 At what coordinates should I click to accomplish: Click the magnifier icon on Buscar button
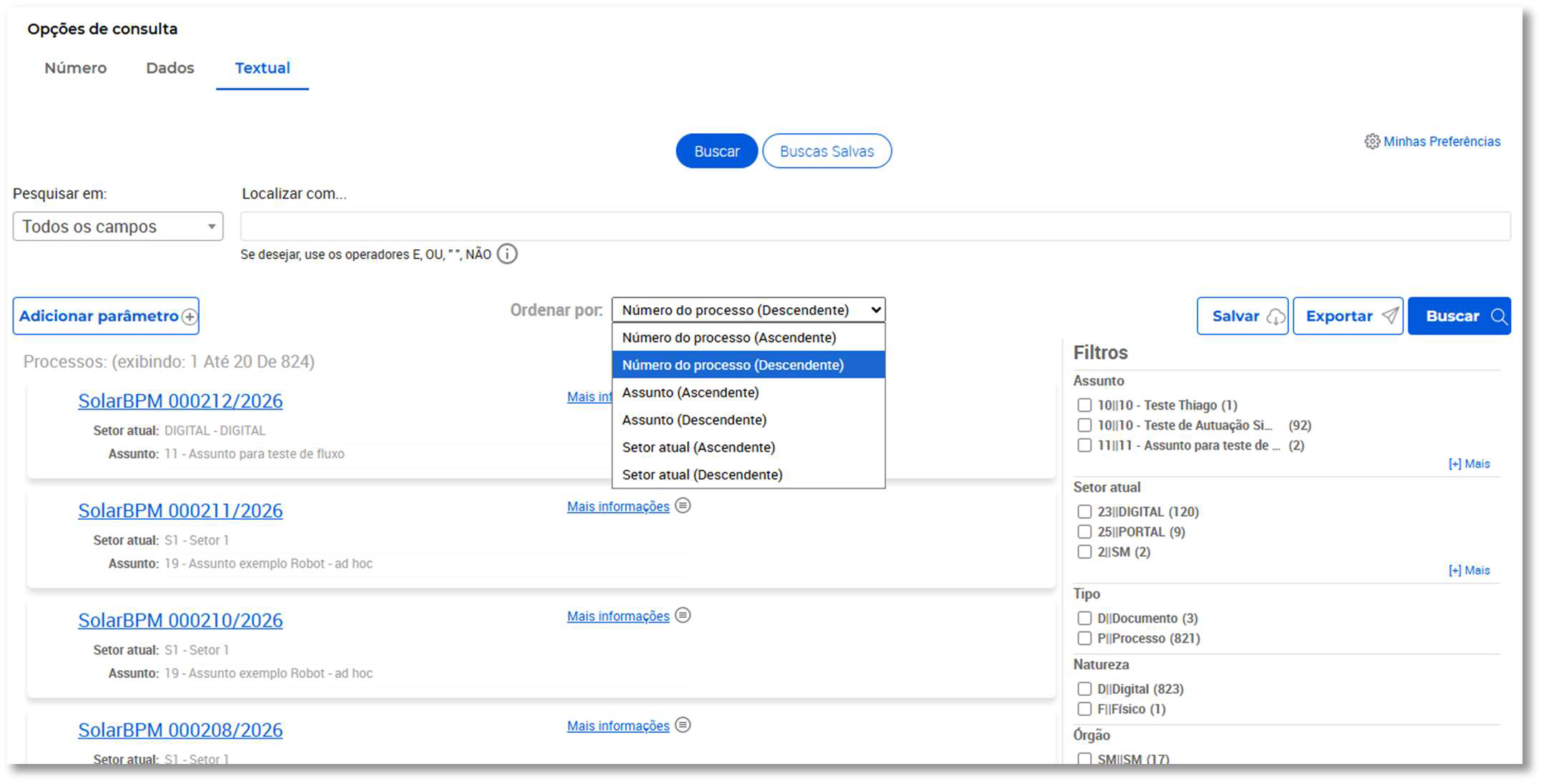click(1498, 316)
